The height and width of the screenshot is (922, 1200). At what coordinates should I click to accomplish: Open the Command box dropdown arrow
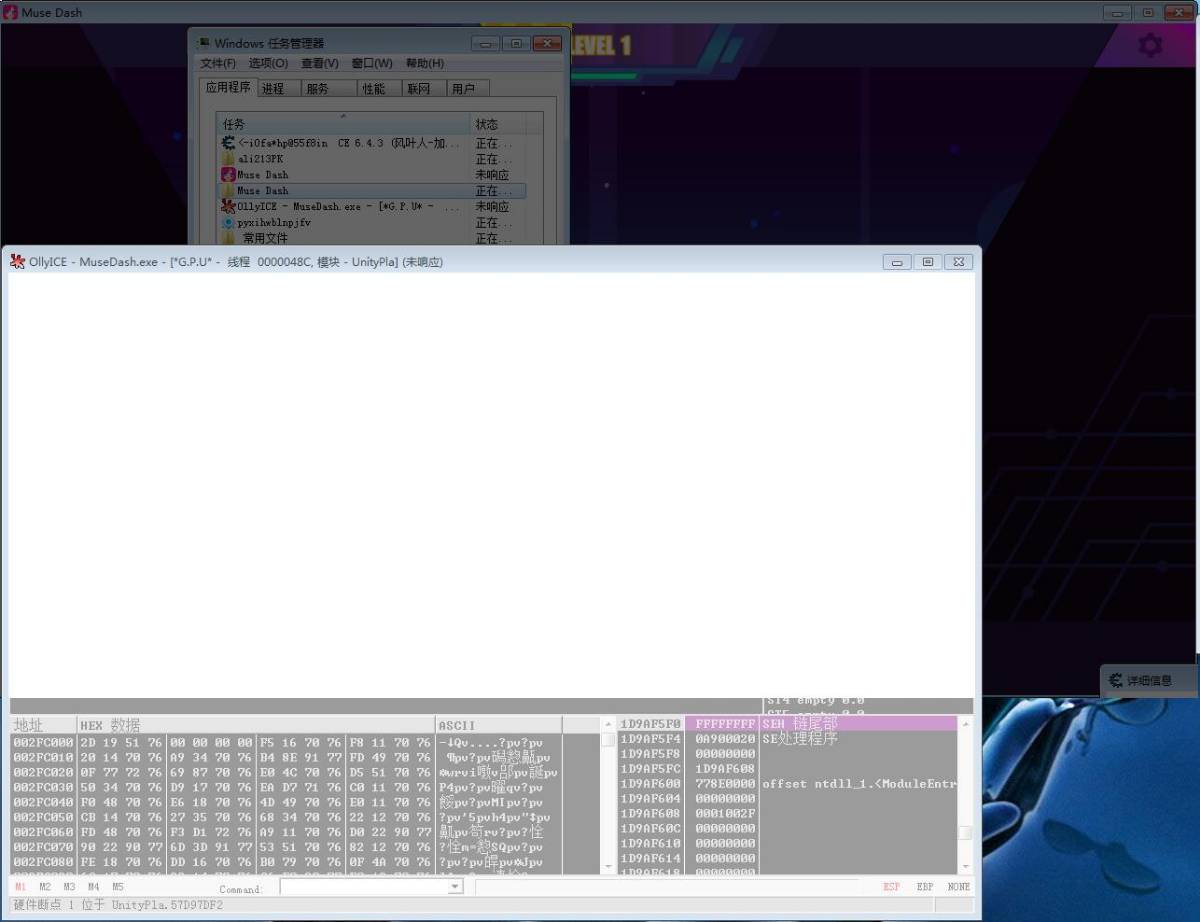coord(456,887)
